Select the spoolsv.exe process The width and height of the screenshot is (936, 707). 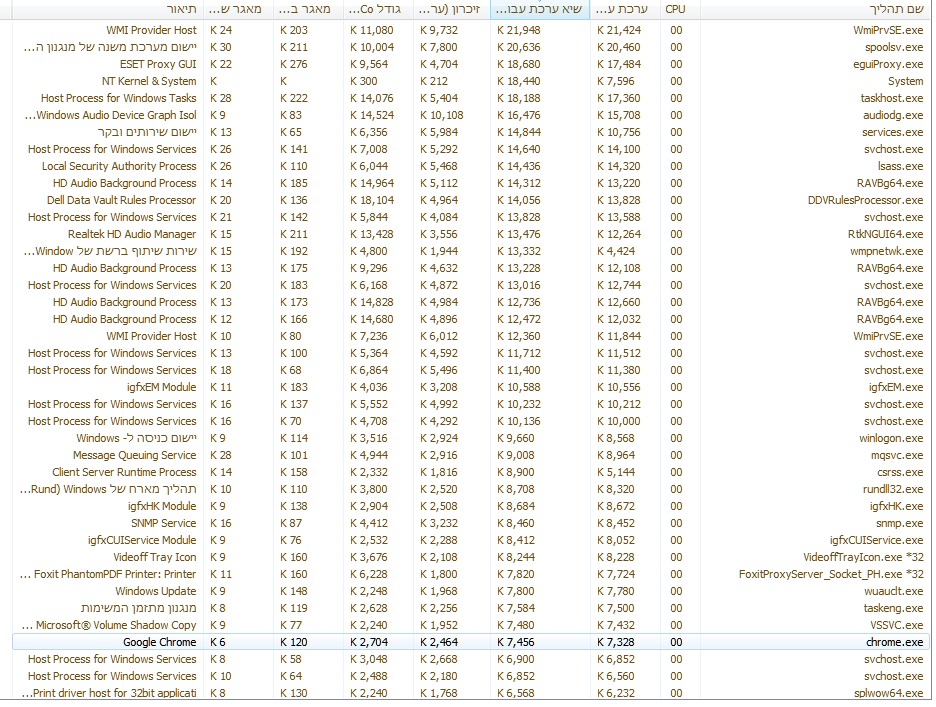pos(894,47)
